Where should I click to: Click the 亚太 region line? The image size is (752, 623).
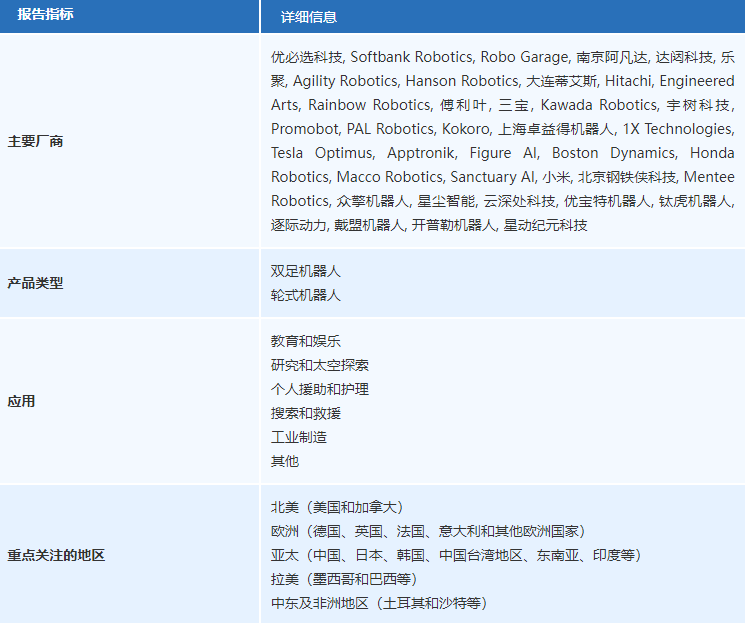[x=456, y=555]
